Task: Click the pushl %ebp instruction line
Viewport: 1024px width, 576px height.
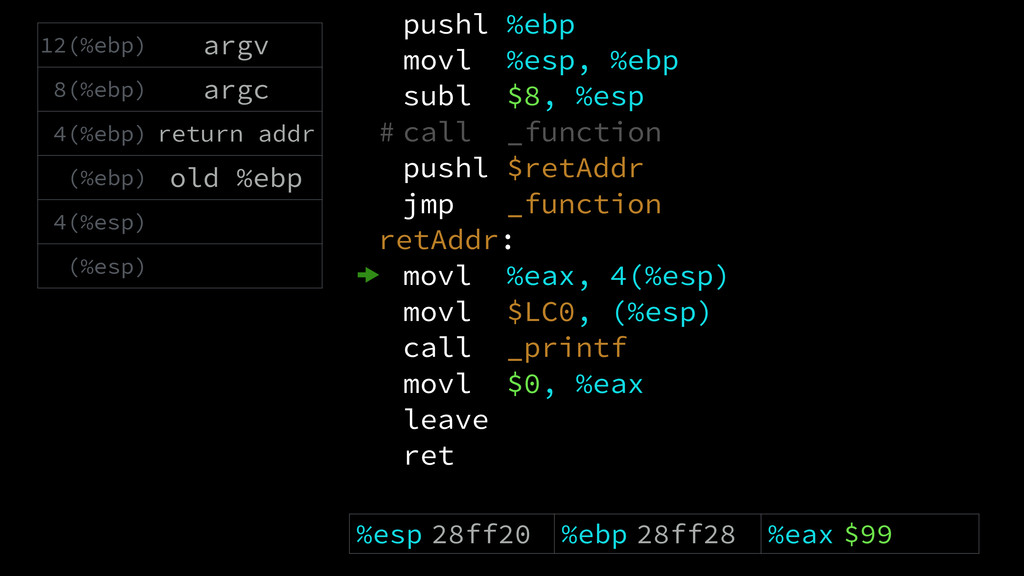Action: pos(489,25)
